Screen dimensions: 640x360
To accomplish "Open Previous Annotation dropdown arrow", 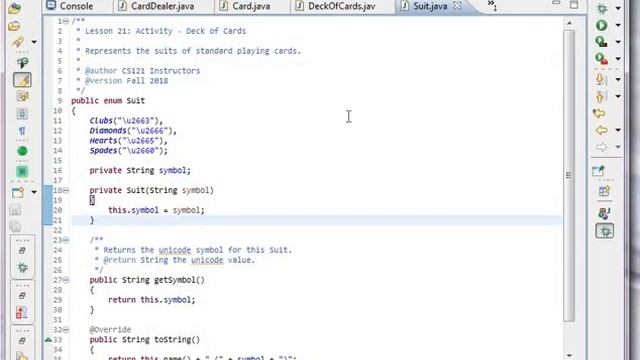I will [x=618, y=96].
